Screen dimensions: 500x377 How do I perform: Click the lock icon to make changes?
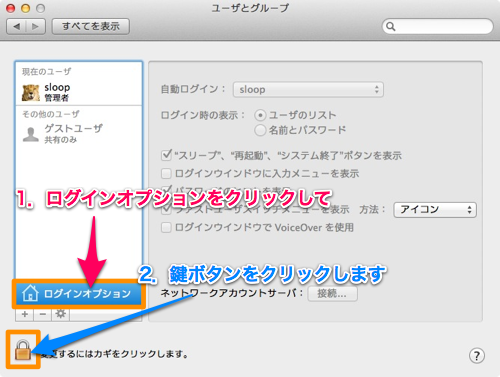[x=23, y=350]
